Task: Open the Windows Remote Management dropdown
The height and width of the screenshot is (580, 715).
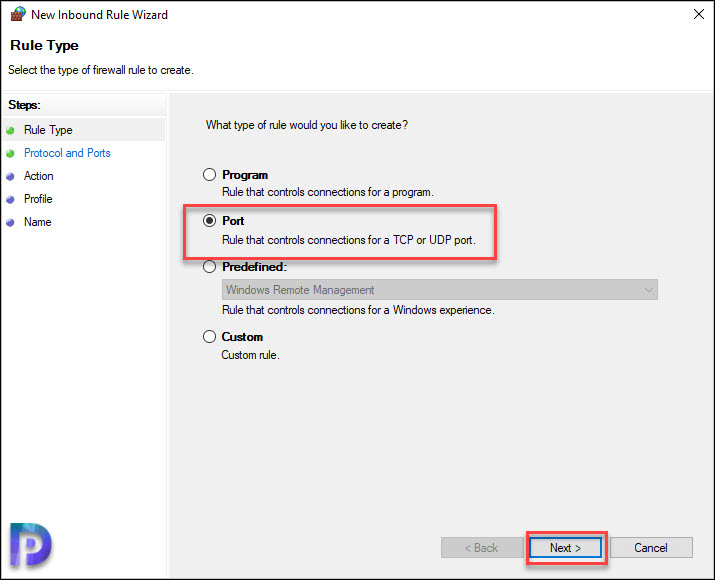Action: click(440, 290)
